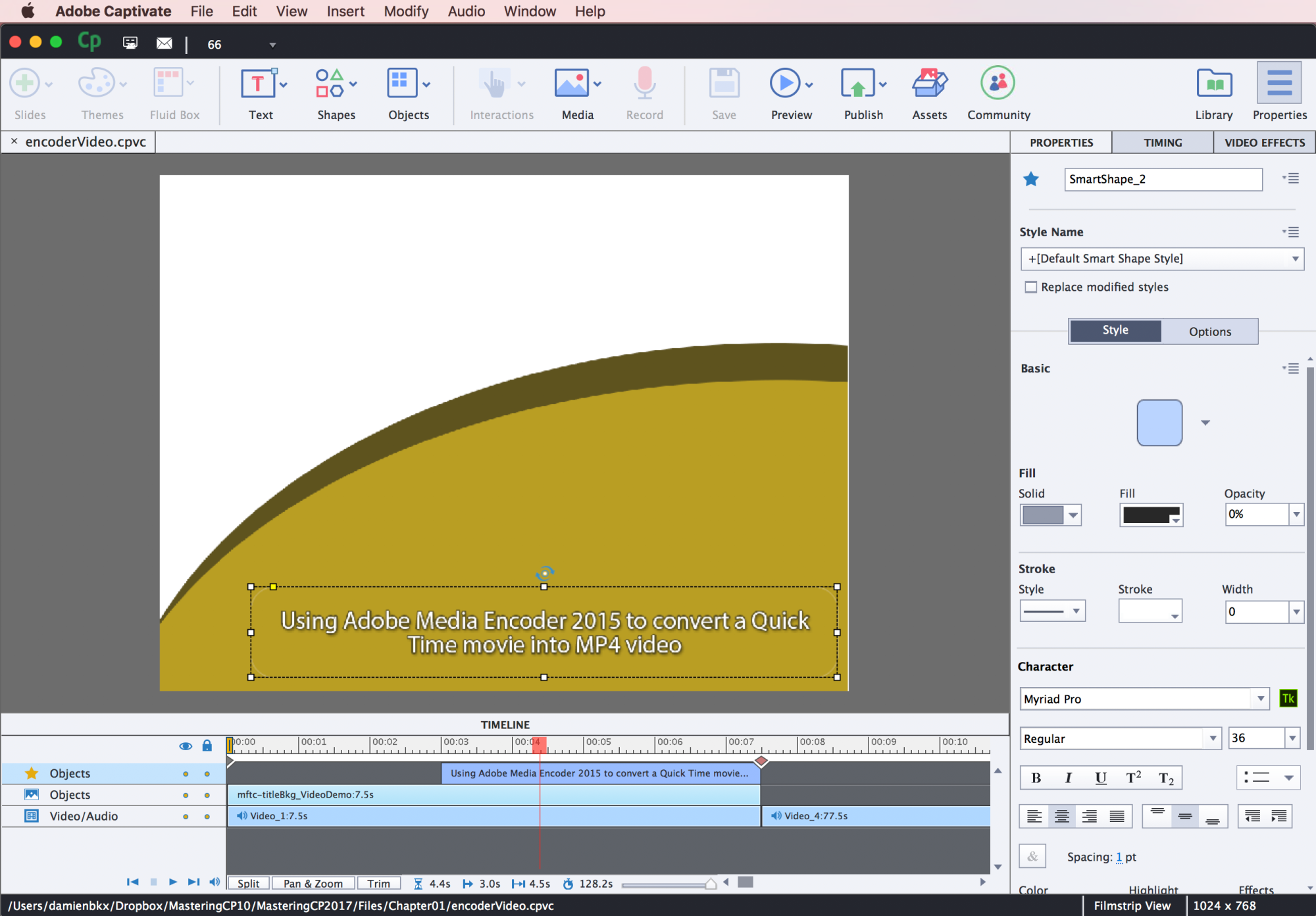Viewport: 1316px width, 916px height.
Task: Open the Style Name dropdown
Action: (x=1162, y=259)
